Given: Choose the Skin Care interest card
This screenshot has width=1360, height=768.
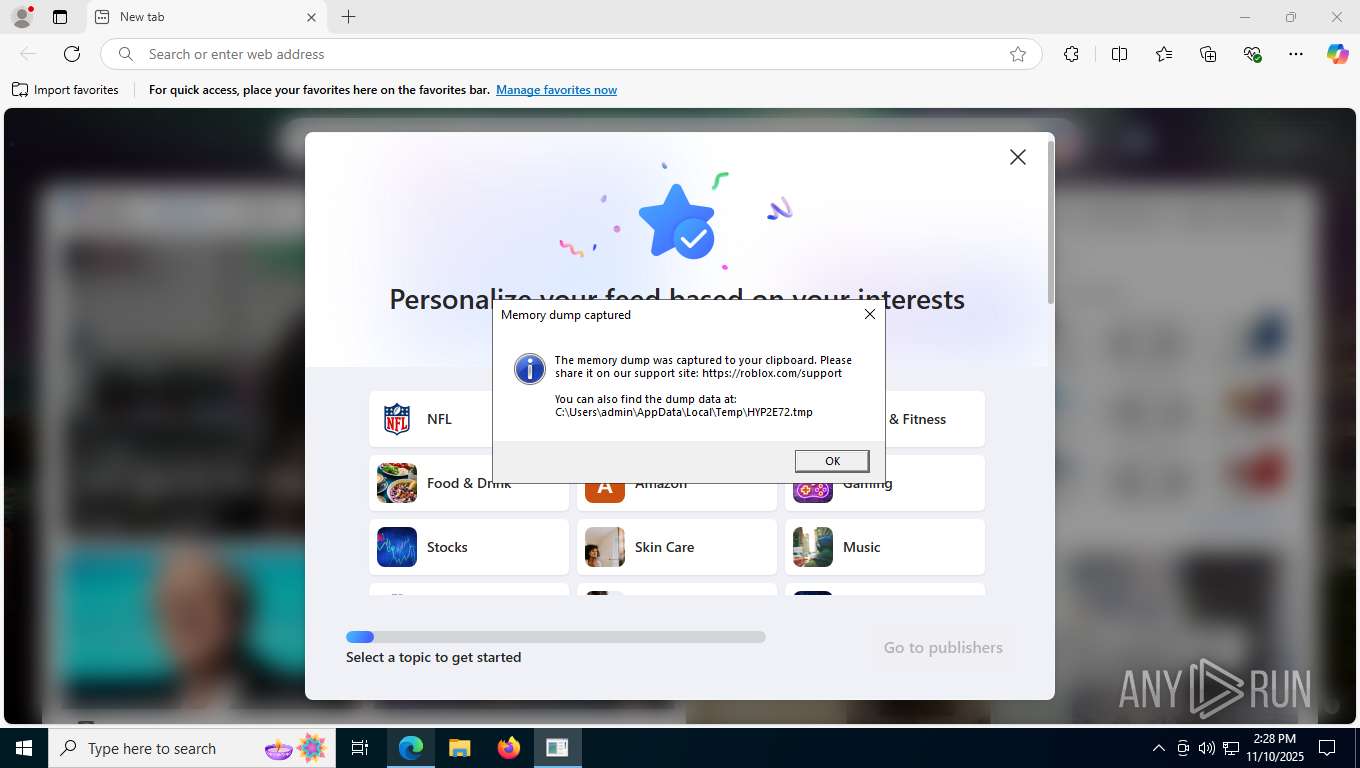Looking at the screenshot, I should (x=677, y=547).
